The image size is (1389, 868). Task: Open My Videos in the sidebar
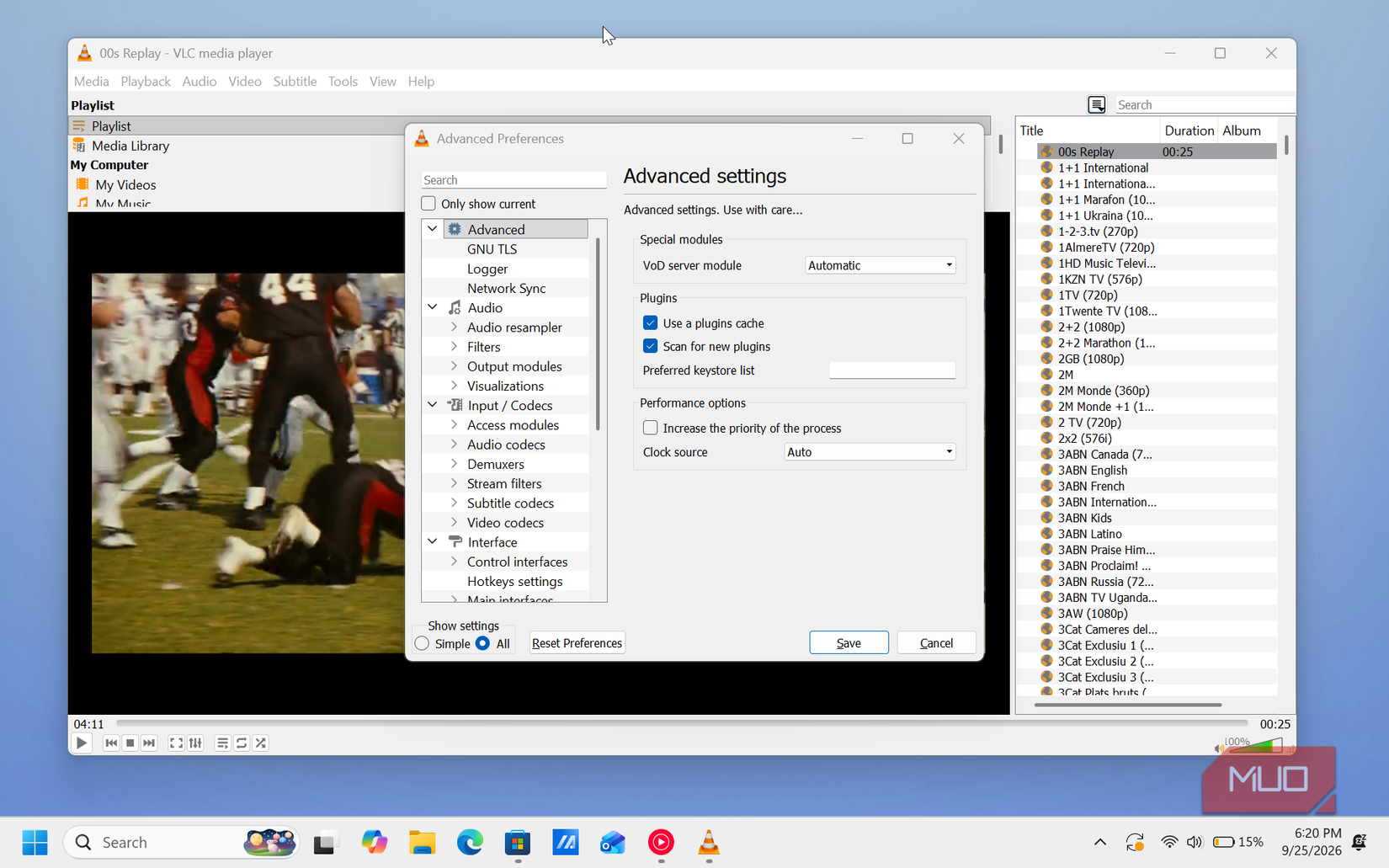(x=125, y=184)
